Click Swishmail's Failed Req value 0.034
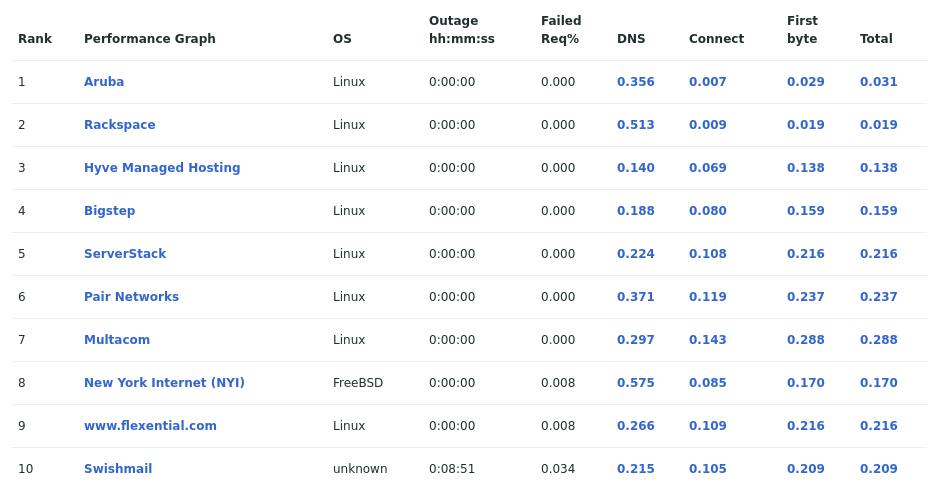Screen dimensions: 939x490 click(558, 468)
